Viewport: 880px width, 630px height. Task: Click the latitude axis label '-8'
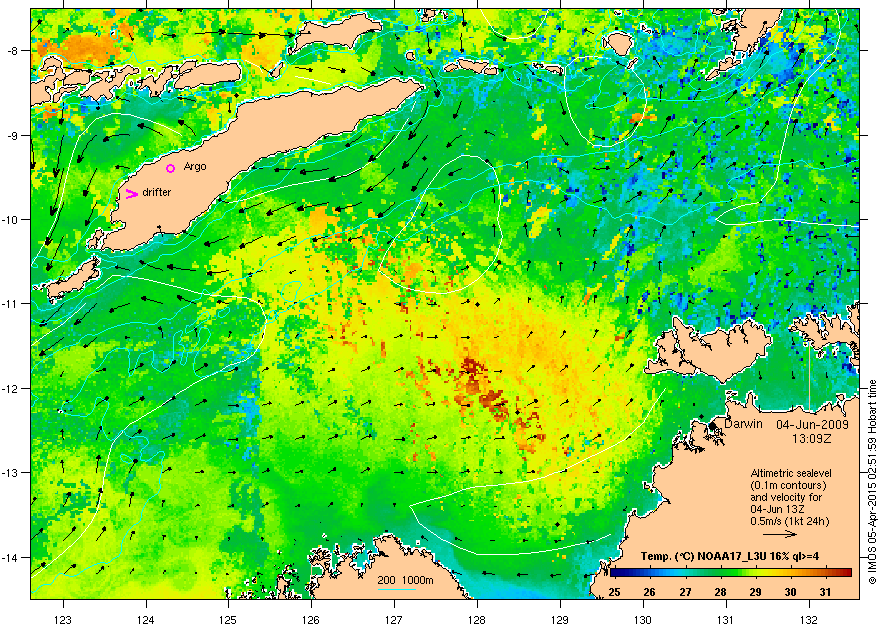12,51
